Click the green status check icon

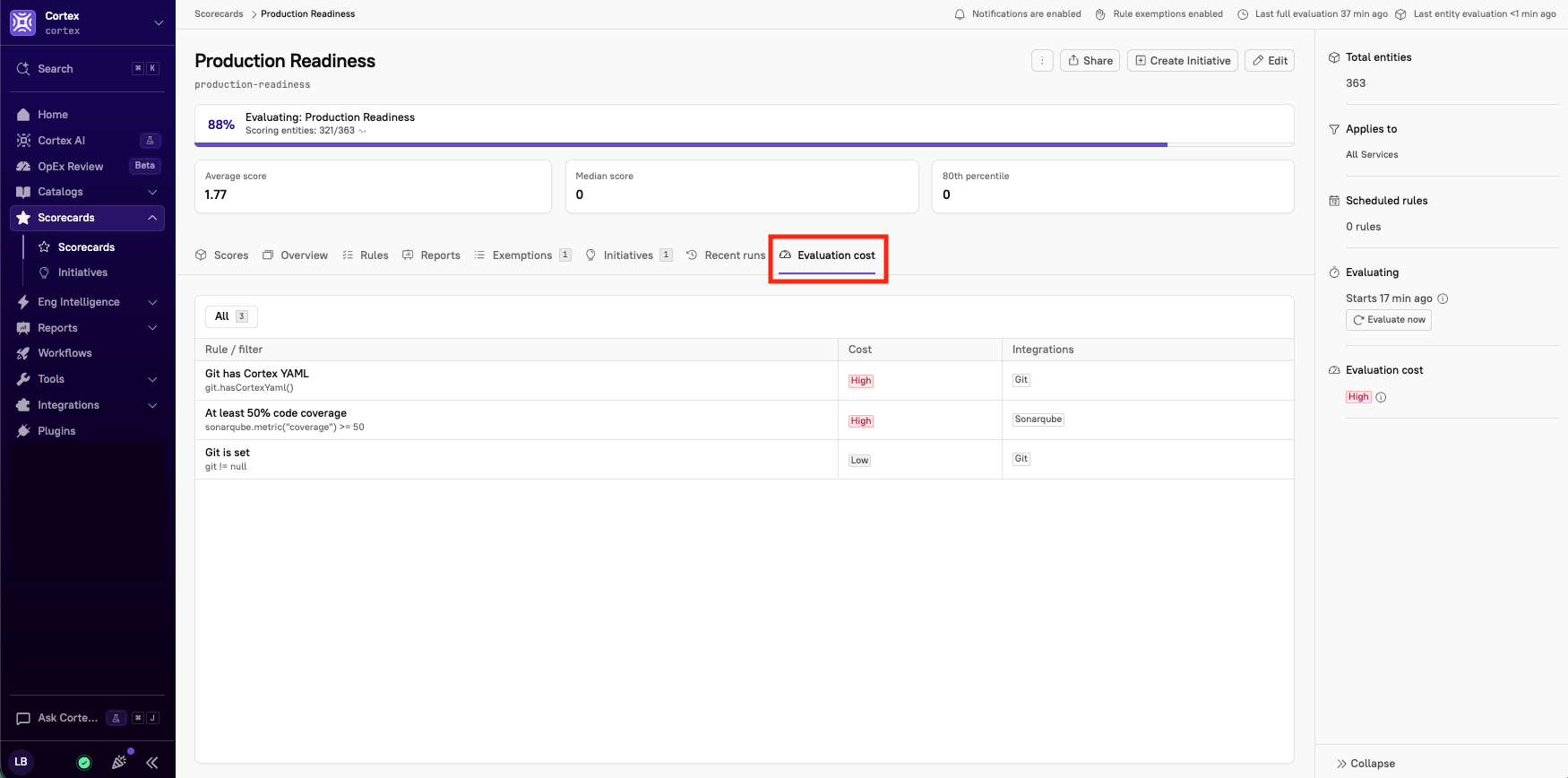tap(84, 763)
